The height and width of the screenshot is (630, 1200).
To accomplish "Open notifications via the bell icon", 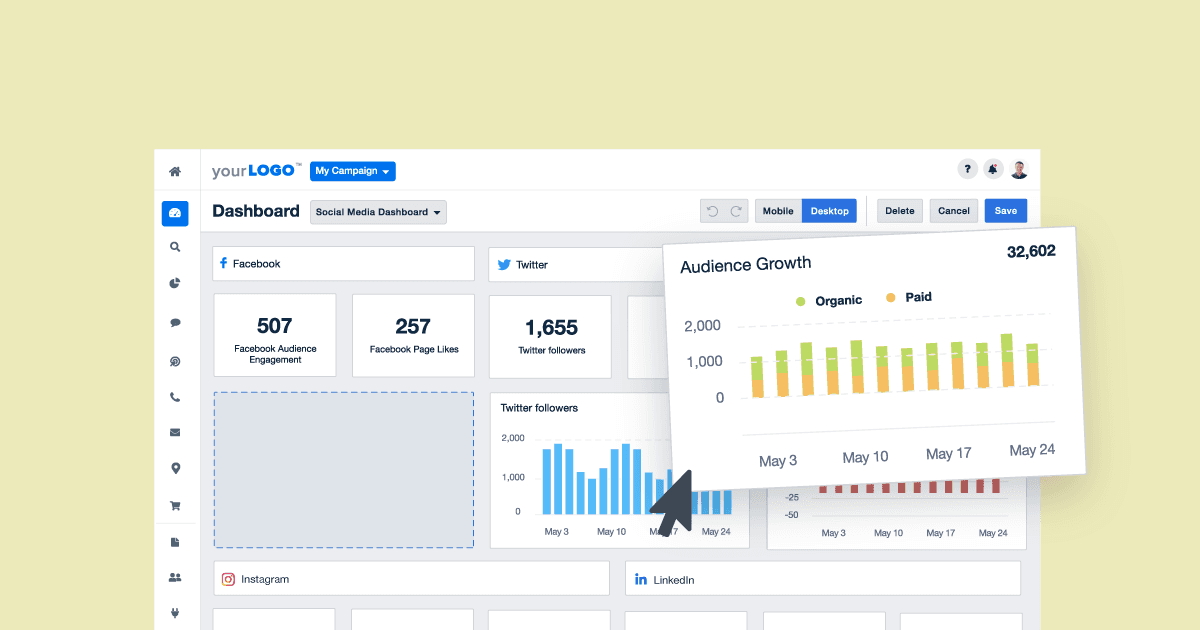I will click(x=993, y=169).
